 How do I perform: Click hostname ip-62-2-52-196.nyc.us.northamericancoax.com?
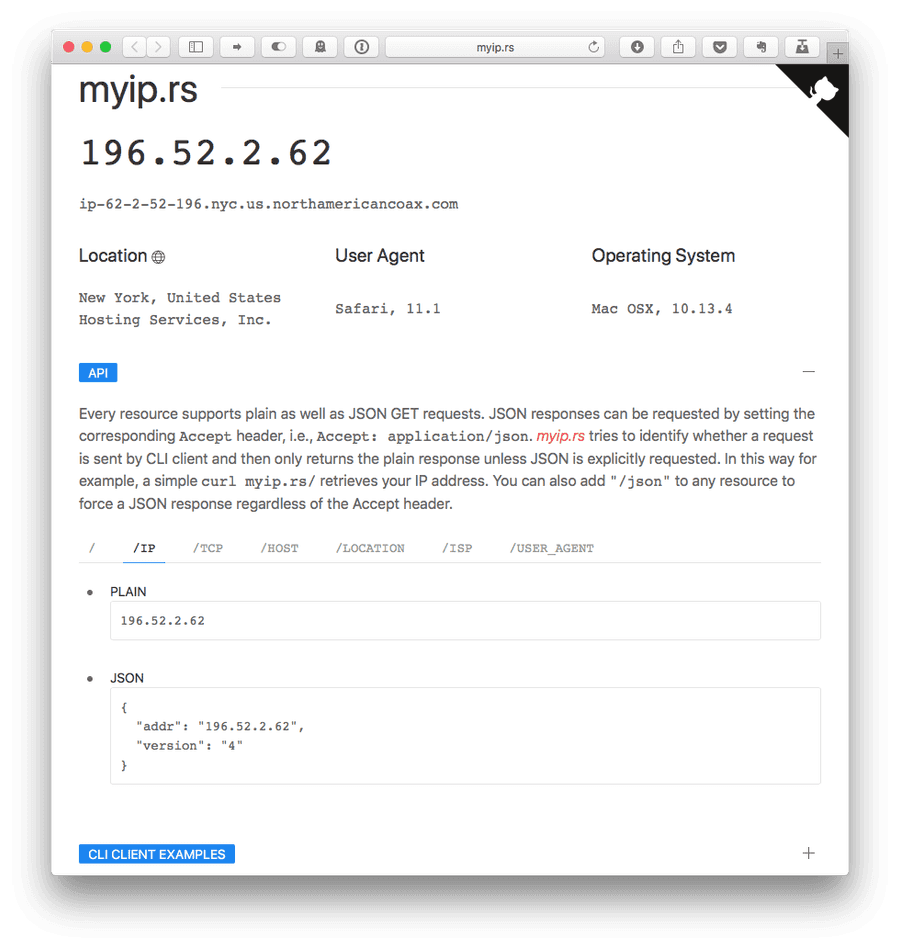(269, 204)
